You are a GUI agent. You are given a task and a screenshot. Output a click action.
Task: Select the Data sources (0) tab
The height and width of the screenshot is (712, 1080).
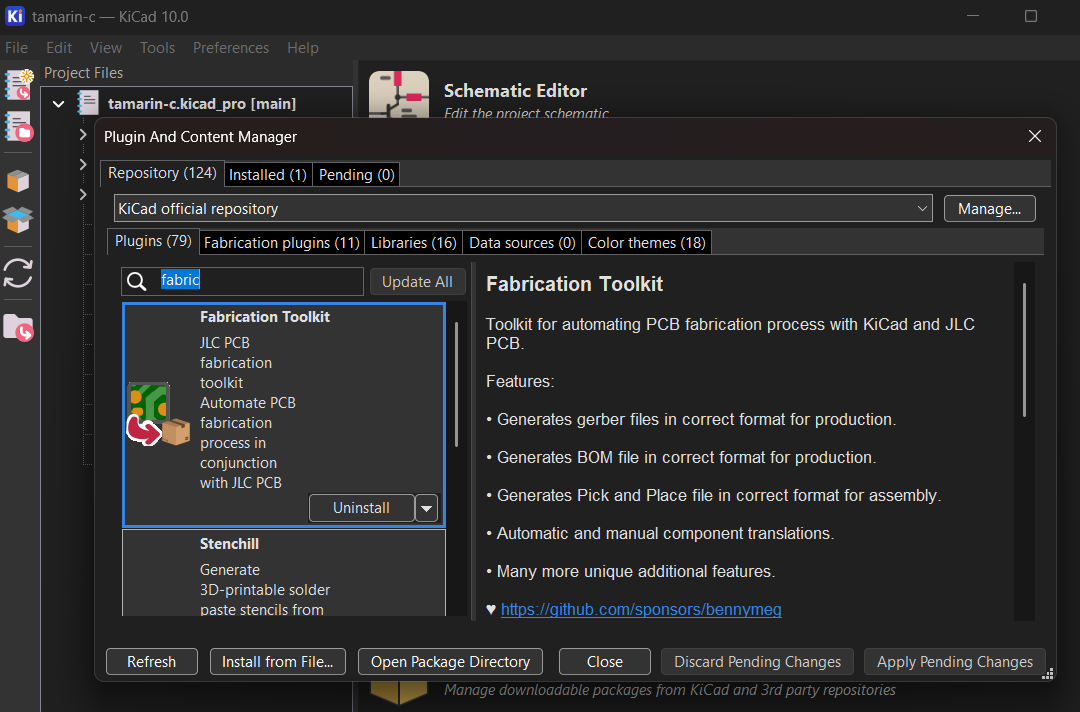pyautogui.click(x=522, y=243)
